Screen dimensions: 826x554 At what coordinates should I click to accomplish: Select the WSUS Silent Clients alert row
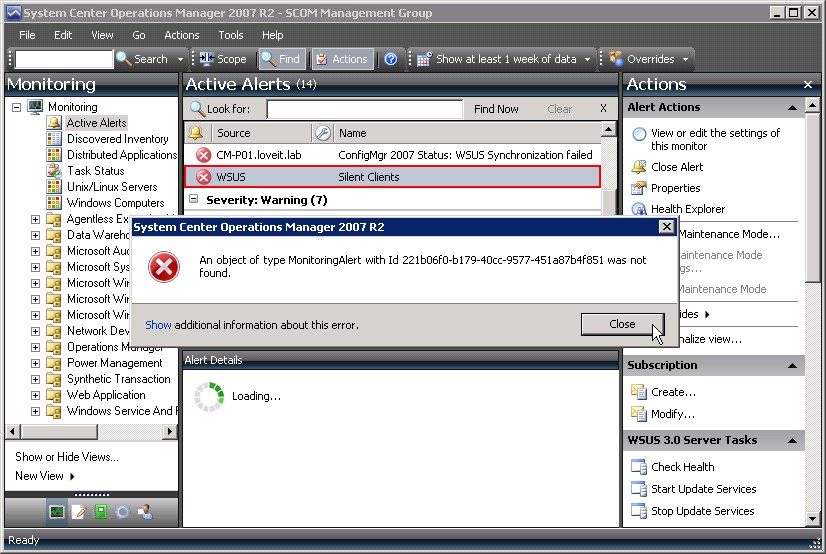point(393,177)
